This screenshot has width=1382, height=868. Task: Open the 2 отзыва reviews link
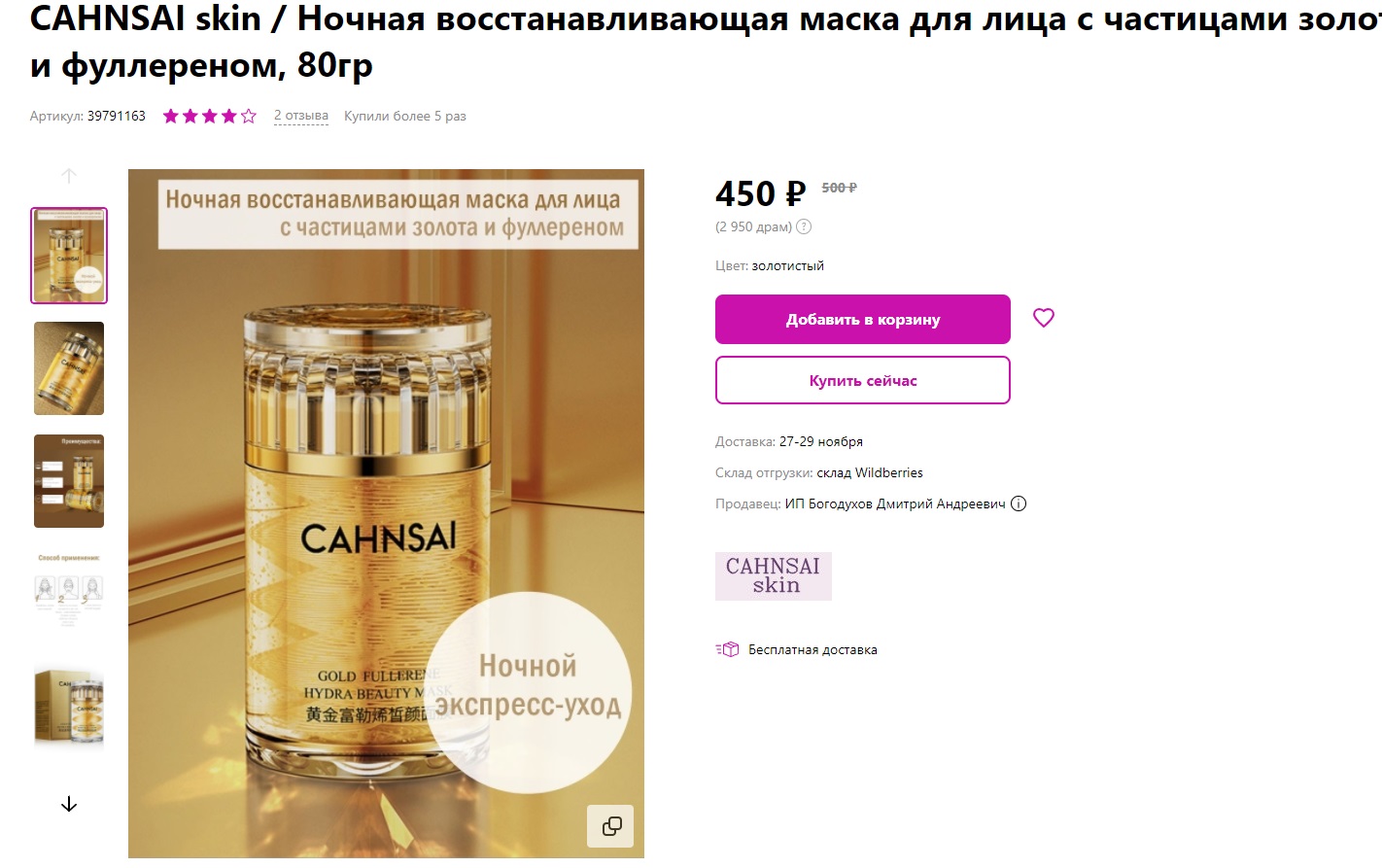click(x=301, y=116)
